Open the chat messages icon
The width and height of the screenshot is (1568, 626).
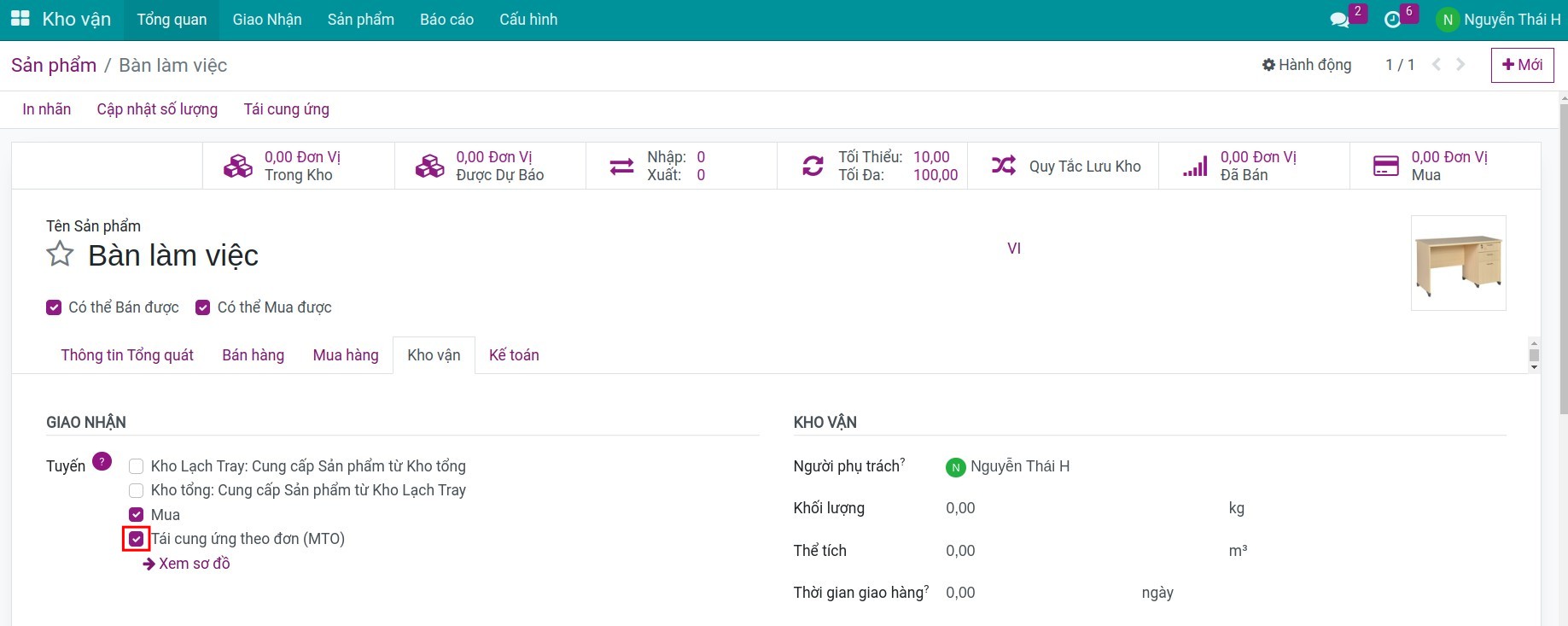point(1339,20)
